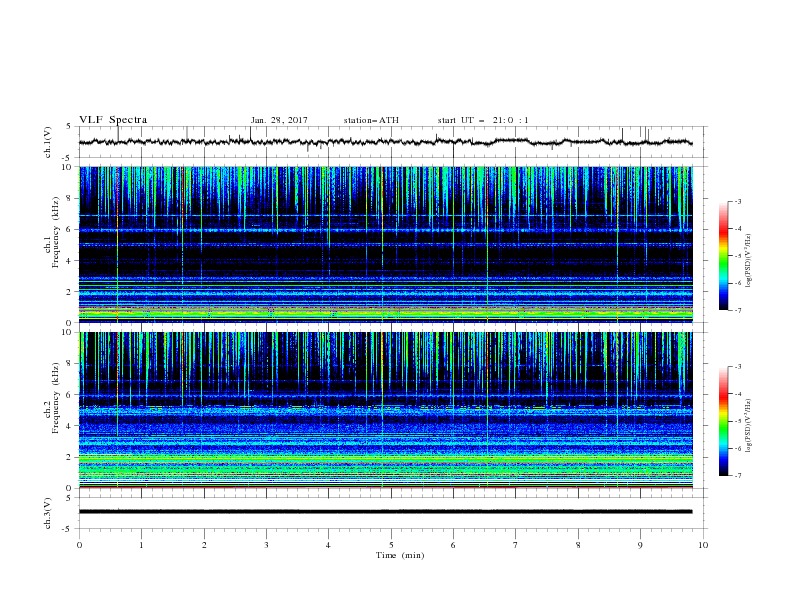The image size is (792, 612).
Task: Click time axis tick label "6"
Action: (453, 545)
